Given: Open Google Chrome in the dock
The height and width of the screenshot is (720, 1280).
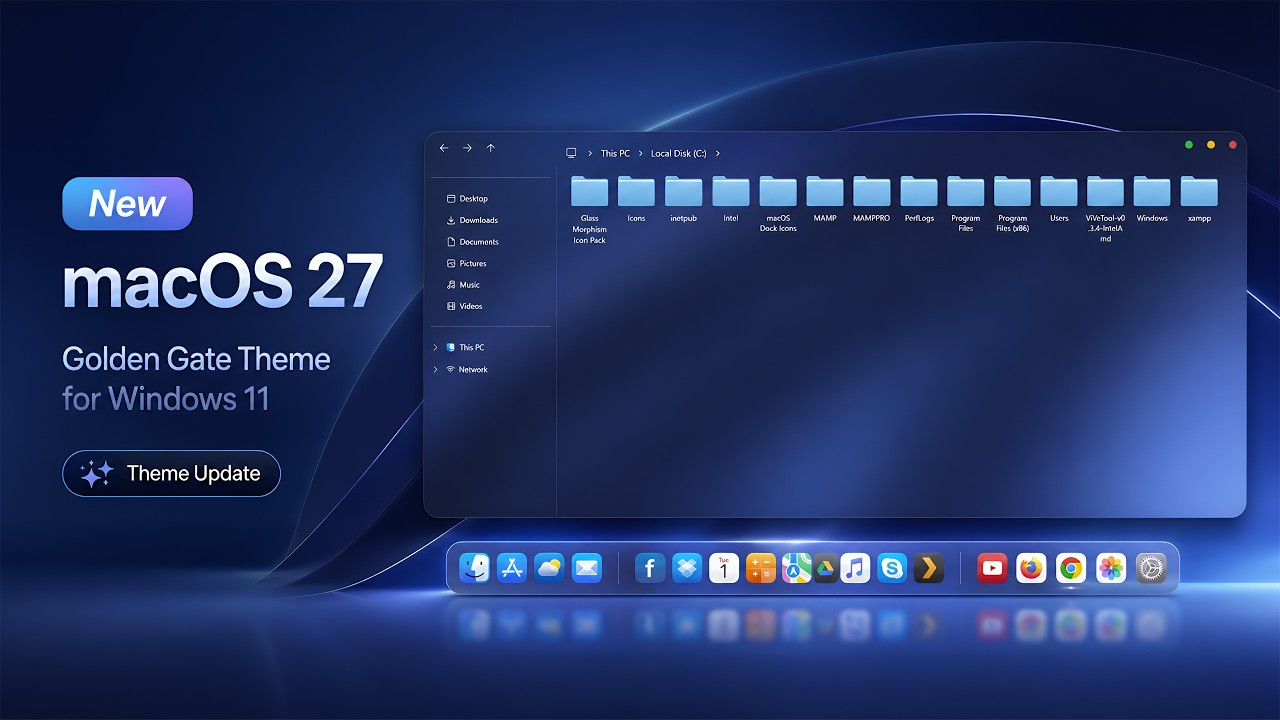Looking at the screenshot, I should (1071, 568).
